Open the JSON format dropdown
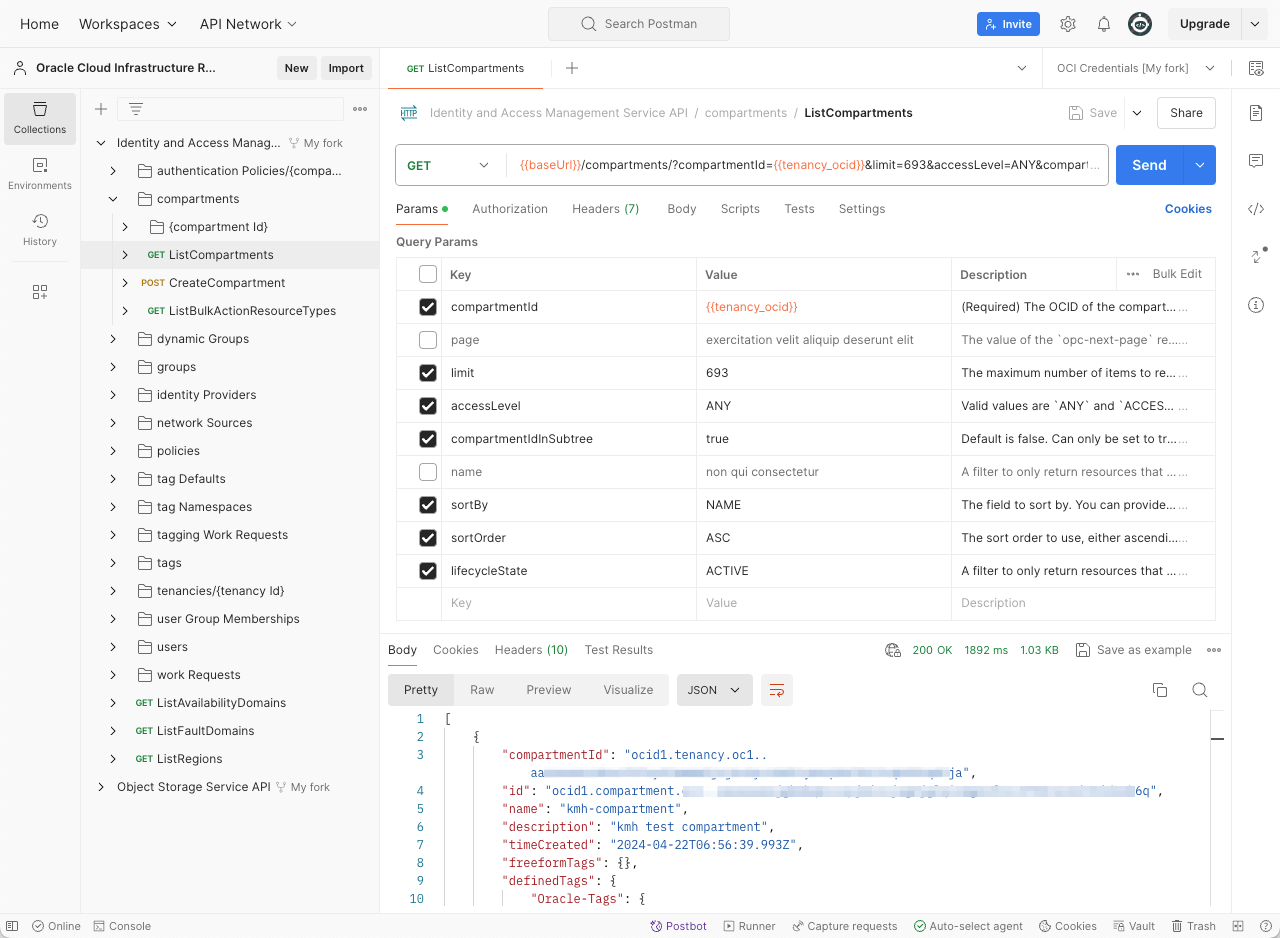Image resolution: width=1280 pixels, height=938 pixels. point(714,690)
